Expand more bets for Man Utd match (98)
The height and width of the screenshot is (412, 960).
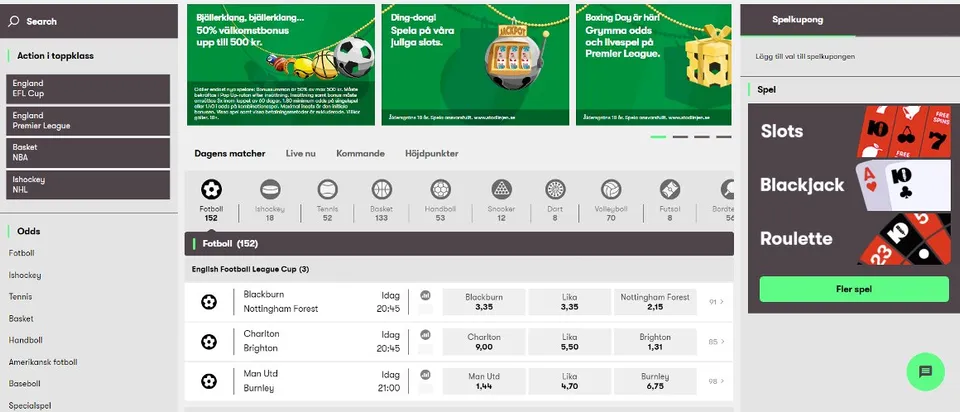pyautogui.click(x=716, y=381)
